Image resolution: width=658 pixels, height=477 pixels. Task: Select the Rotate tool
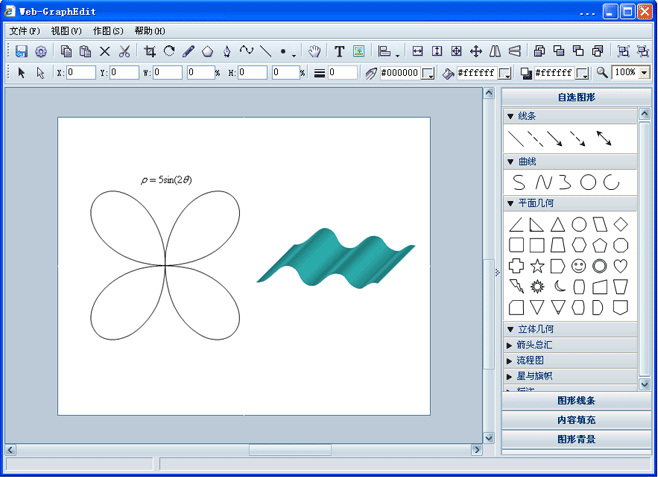(x=169, y=51)
